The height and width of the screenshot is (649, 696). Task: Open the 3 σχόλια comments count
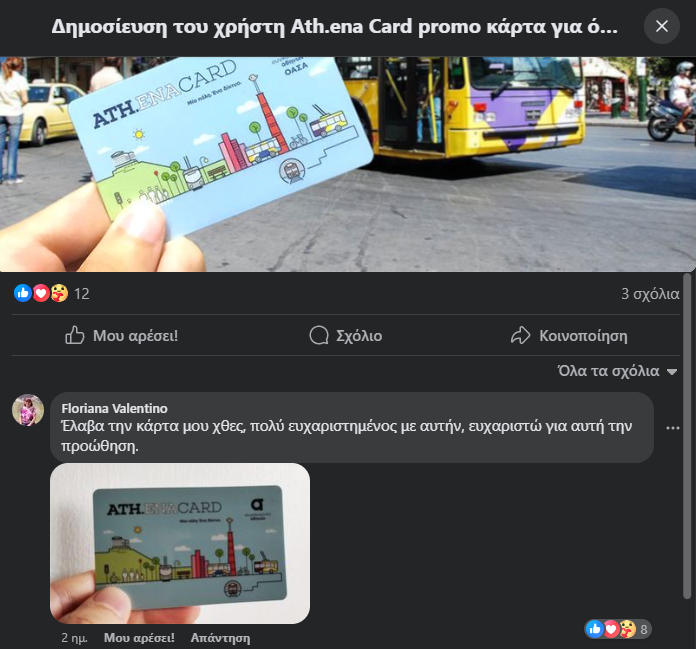click(x=650, y=293)
